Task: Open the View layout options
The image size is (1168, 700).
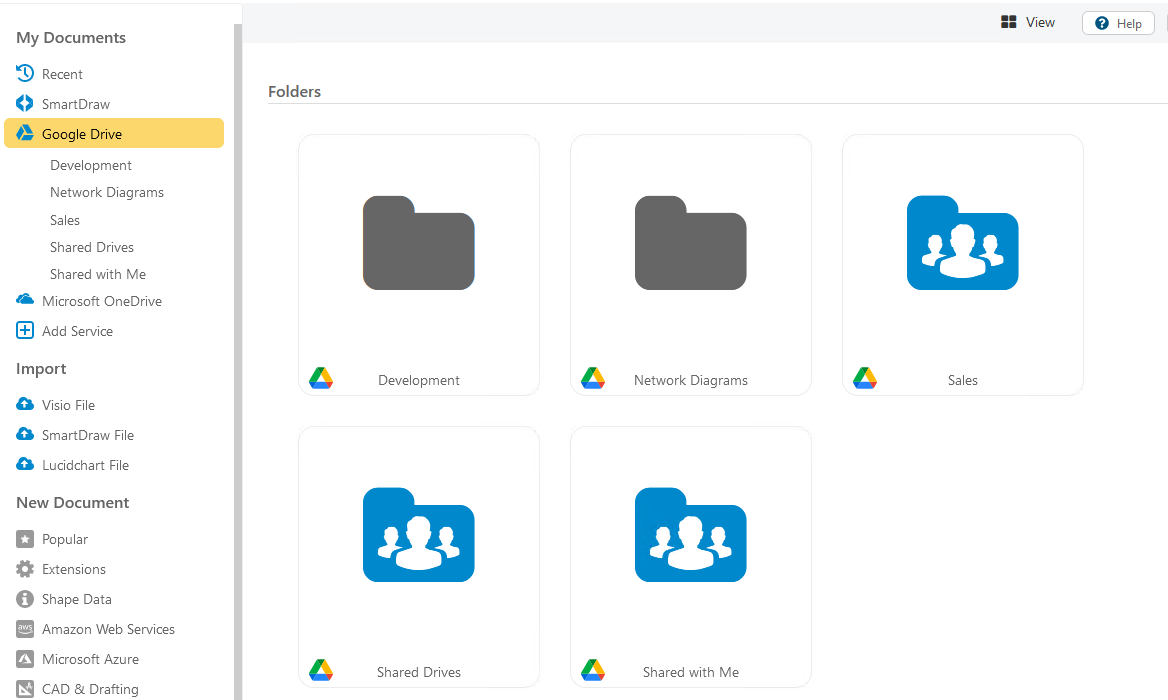Action: coord(1028,23)
